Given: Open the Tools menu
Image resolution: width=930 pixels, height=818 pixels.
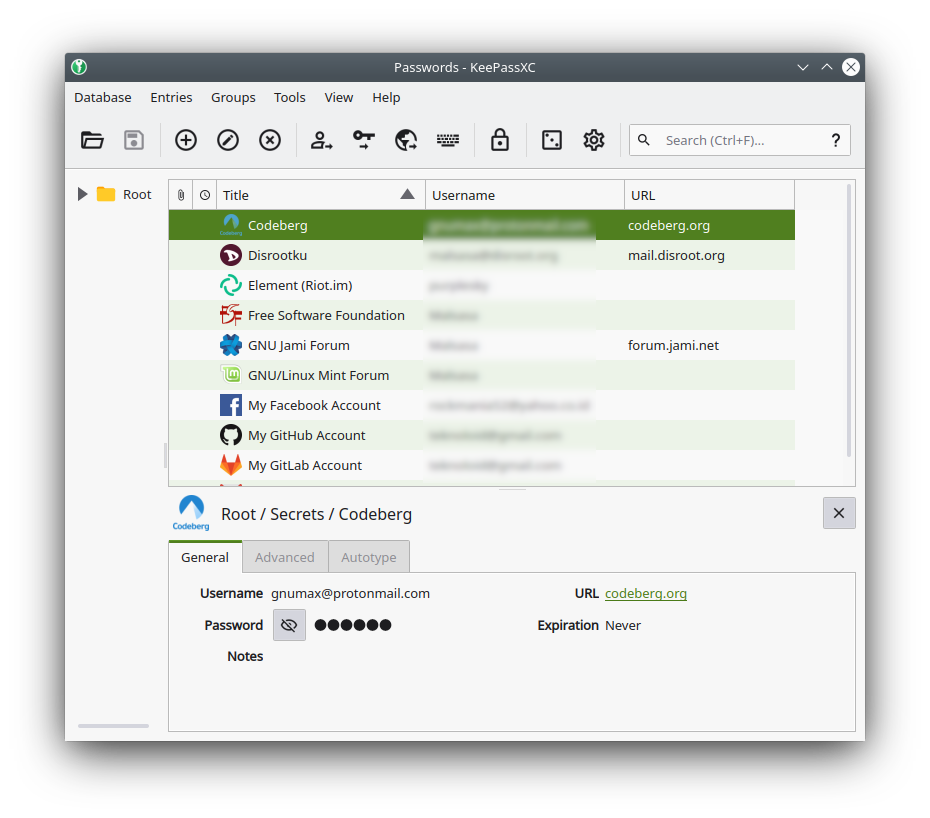Looking at the screenshot, I should click(x=289, y=97).
